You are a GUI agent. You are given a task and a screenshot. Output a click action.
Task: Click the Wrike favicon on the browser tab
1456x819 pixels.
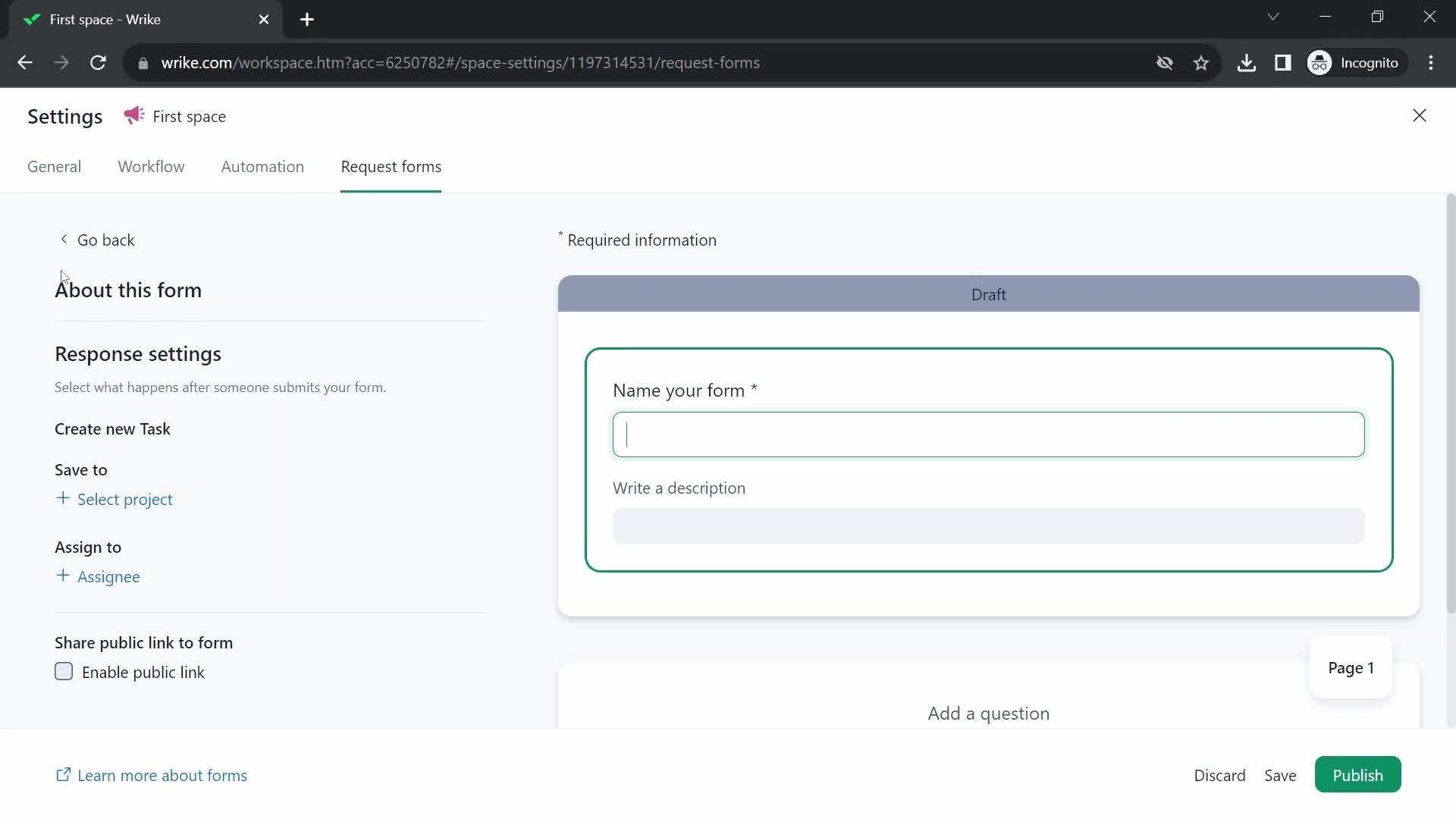coord(31,20)
